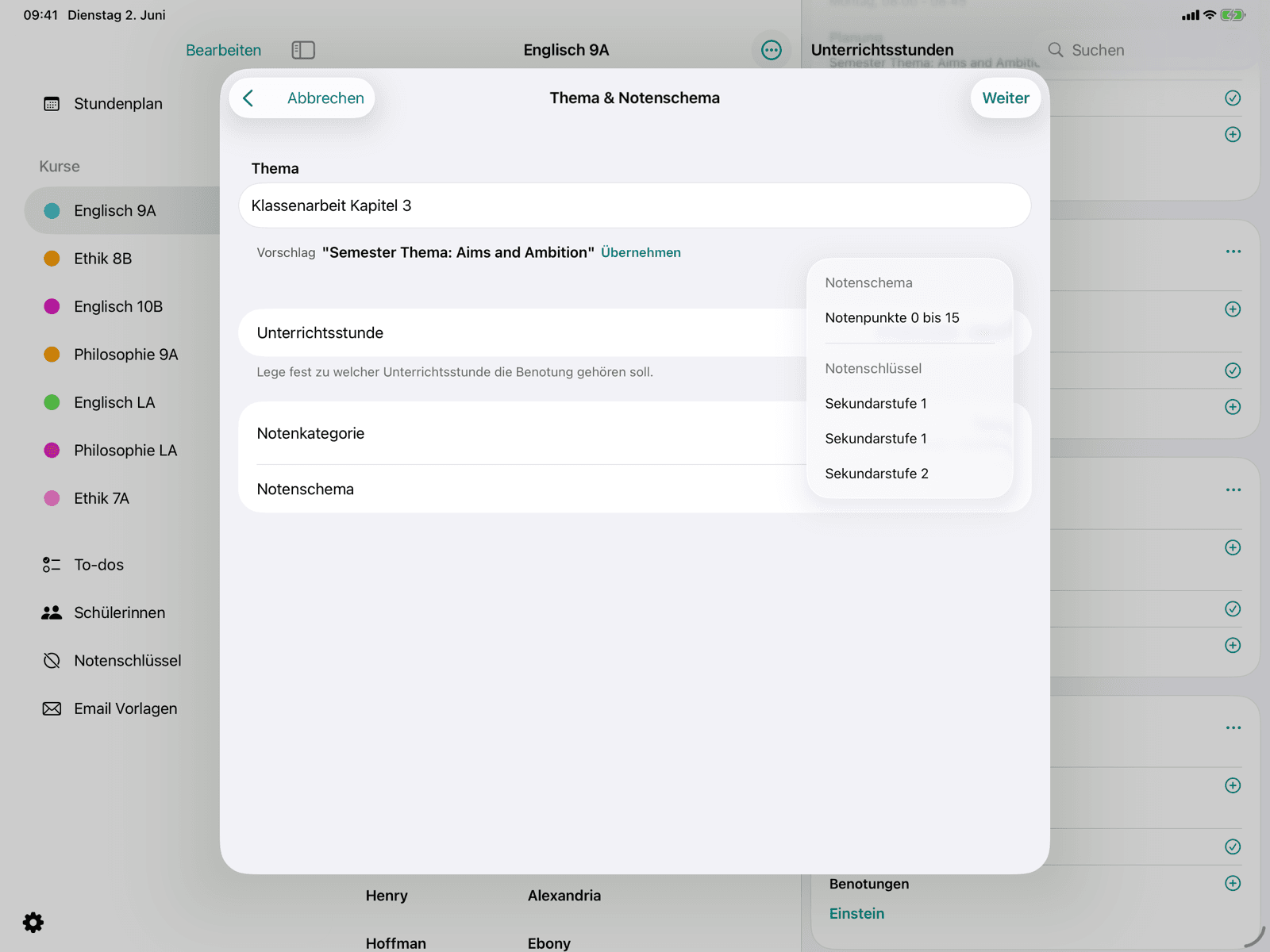The width and height of the screenshot is (1270, 952).
Task: Open Schülerinnen people icon
Action: (52, 612)
